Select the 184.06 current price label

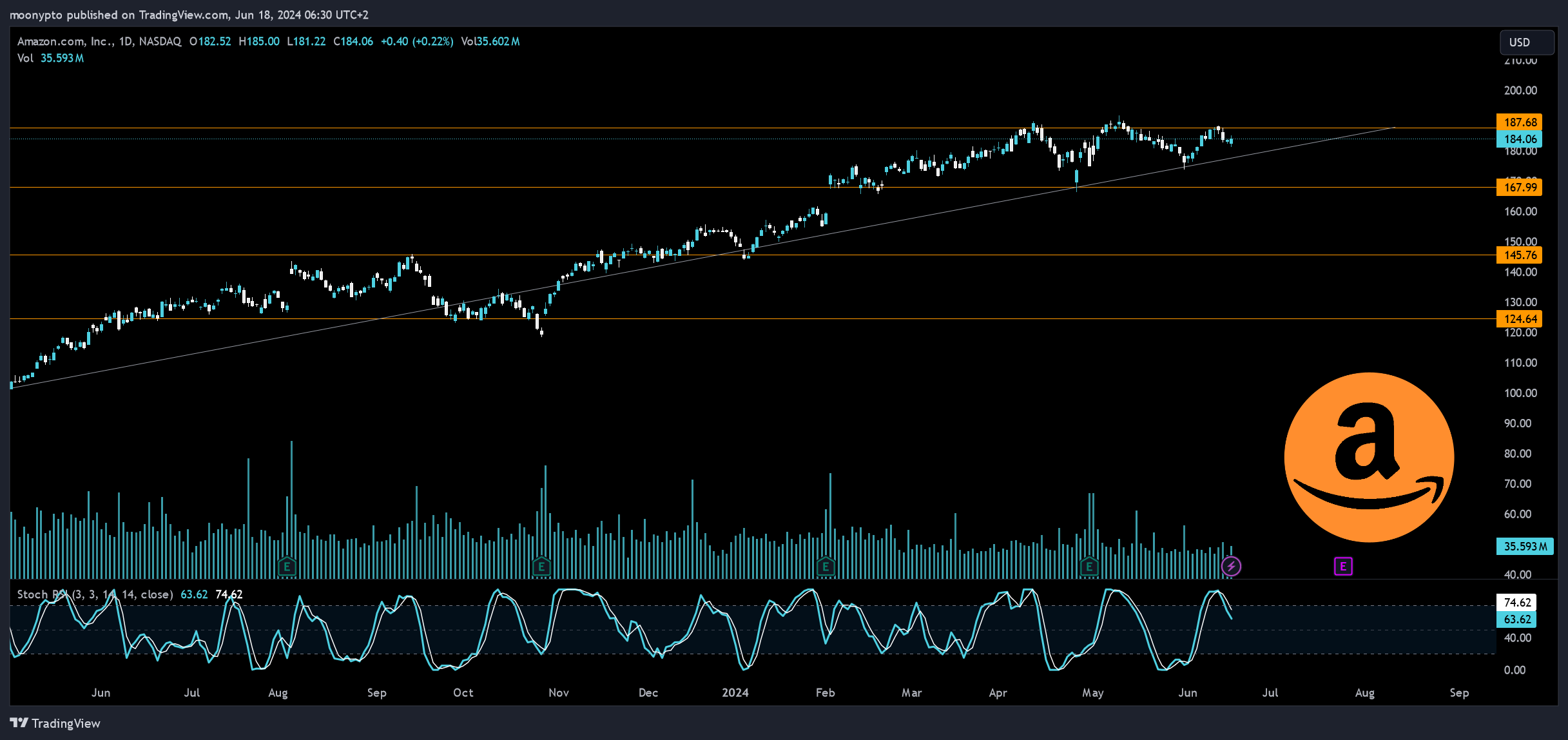[1519, 139]
